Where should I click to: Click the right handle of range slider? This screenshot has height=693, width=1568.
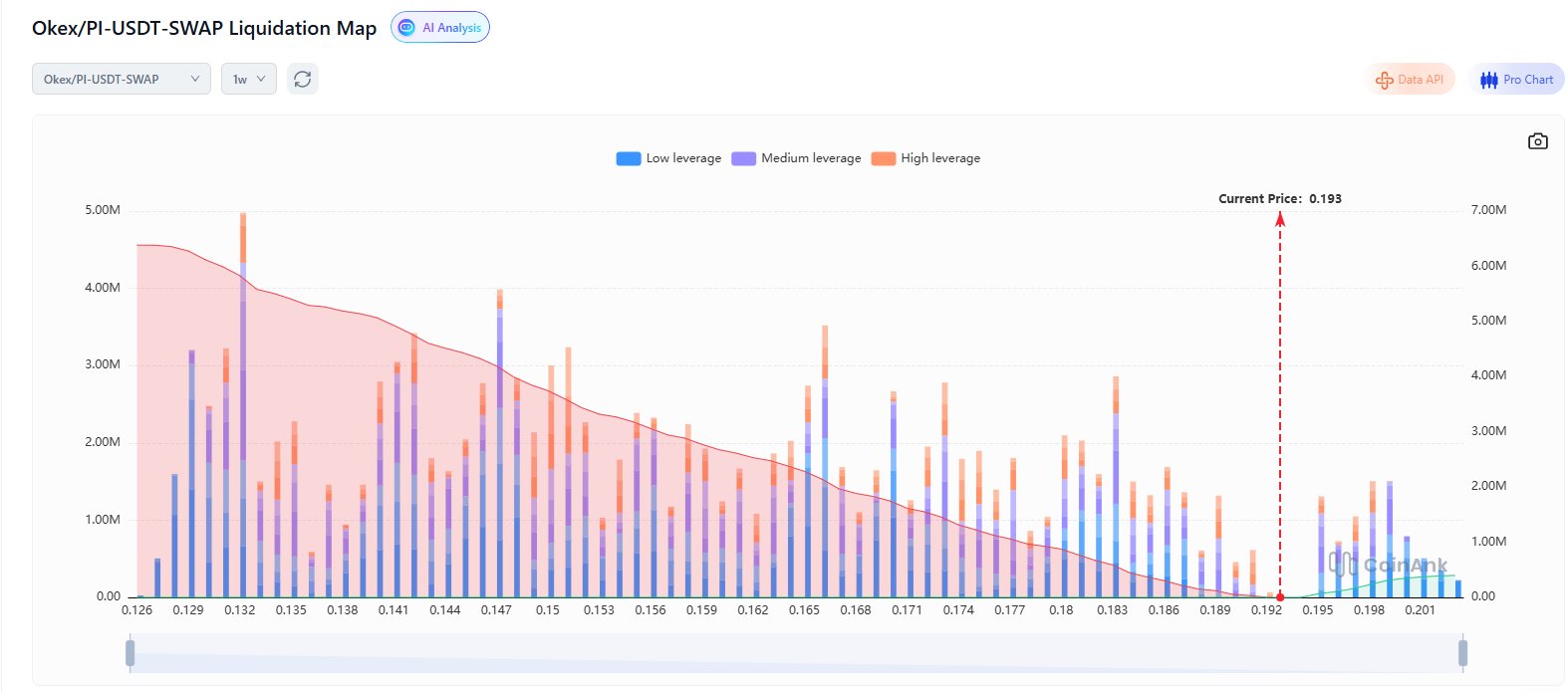[x=1462, y=653]
